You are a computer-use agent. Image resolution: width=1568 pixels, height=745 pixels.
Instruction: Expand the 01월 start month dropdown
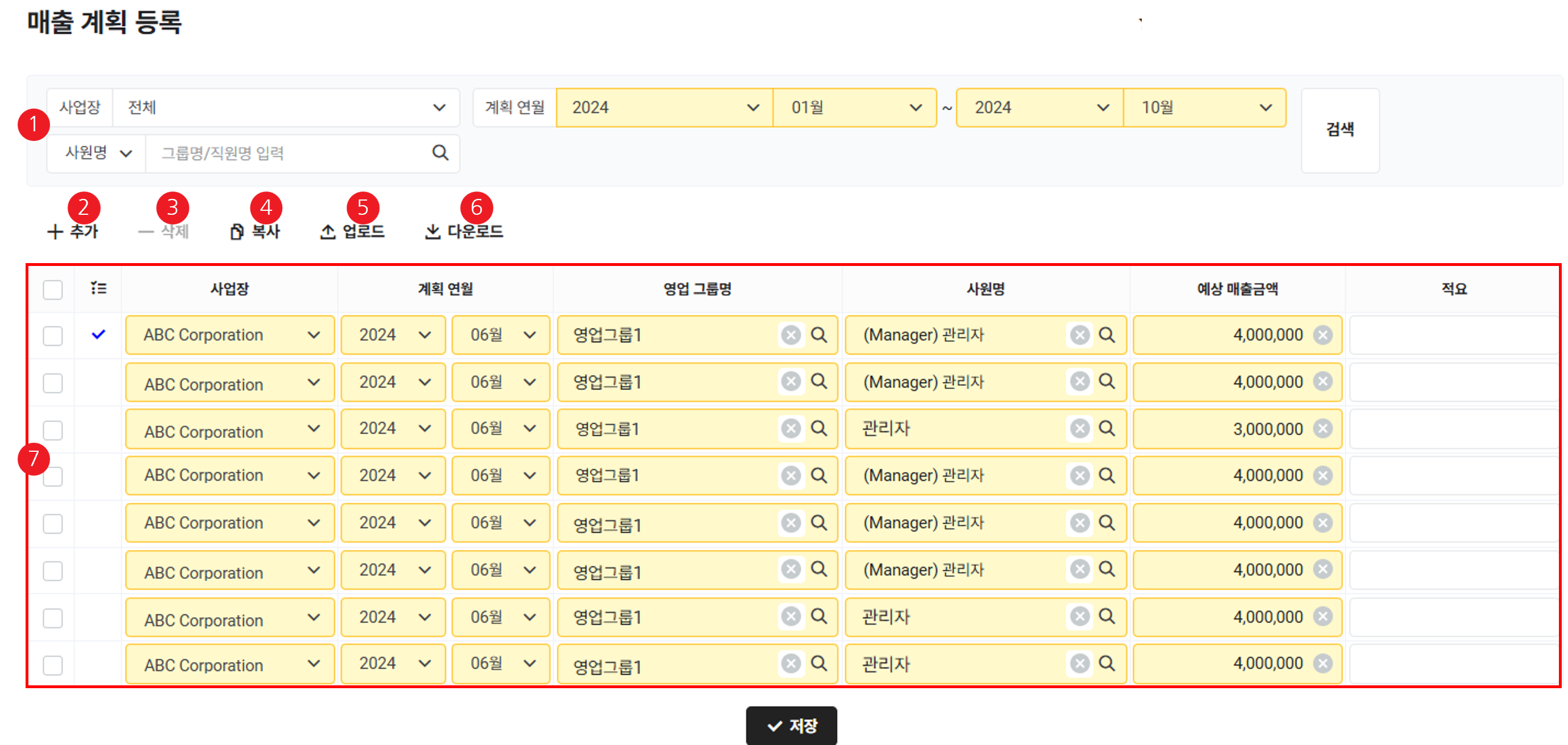[x=854, y=108]
